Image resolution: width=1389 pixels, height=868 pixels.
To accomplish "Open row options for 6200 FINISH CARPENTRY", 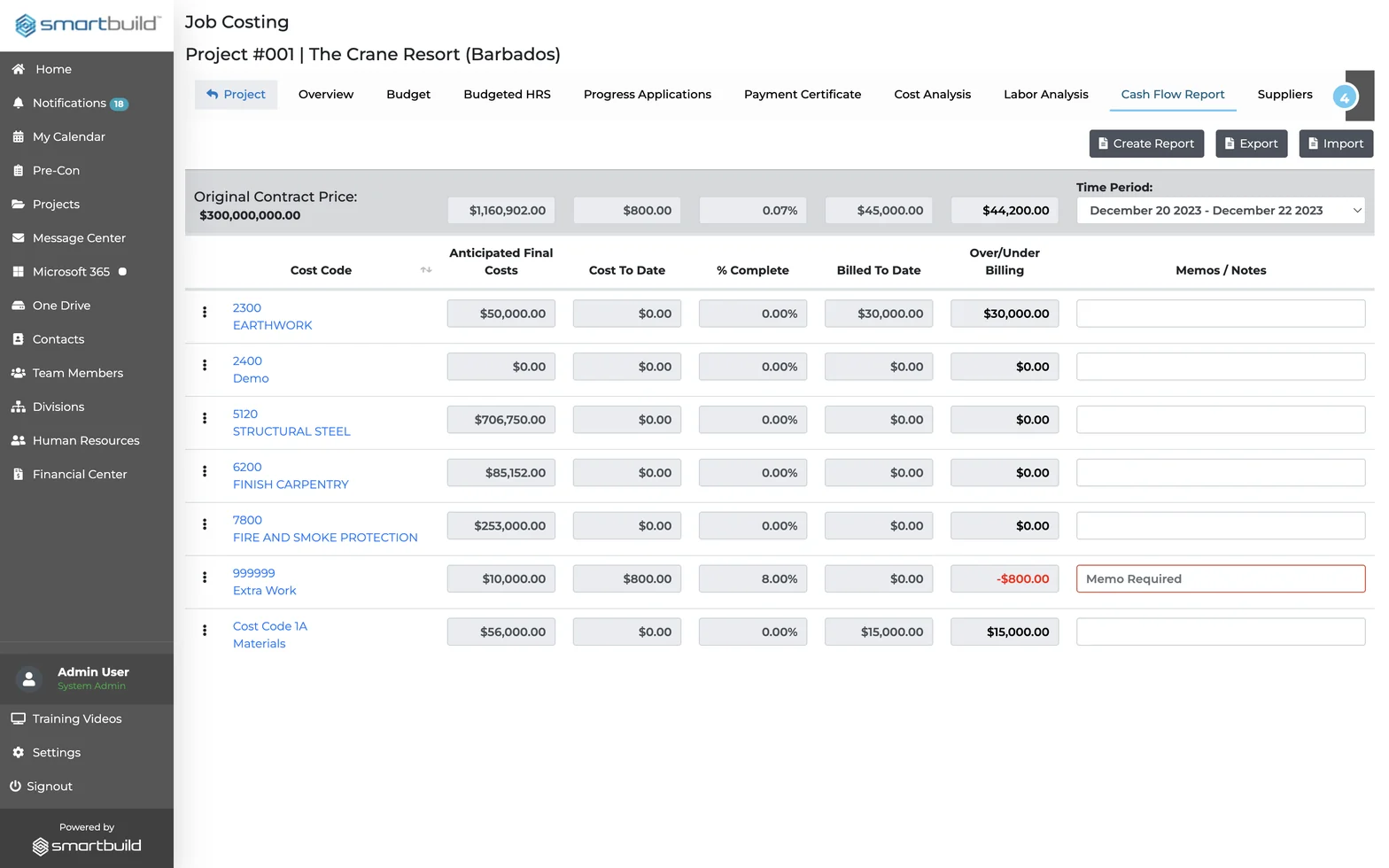I will [x=205, y=471].
